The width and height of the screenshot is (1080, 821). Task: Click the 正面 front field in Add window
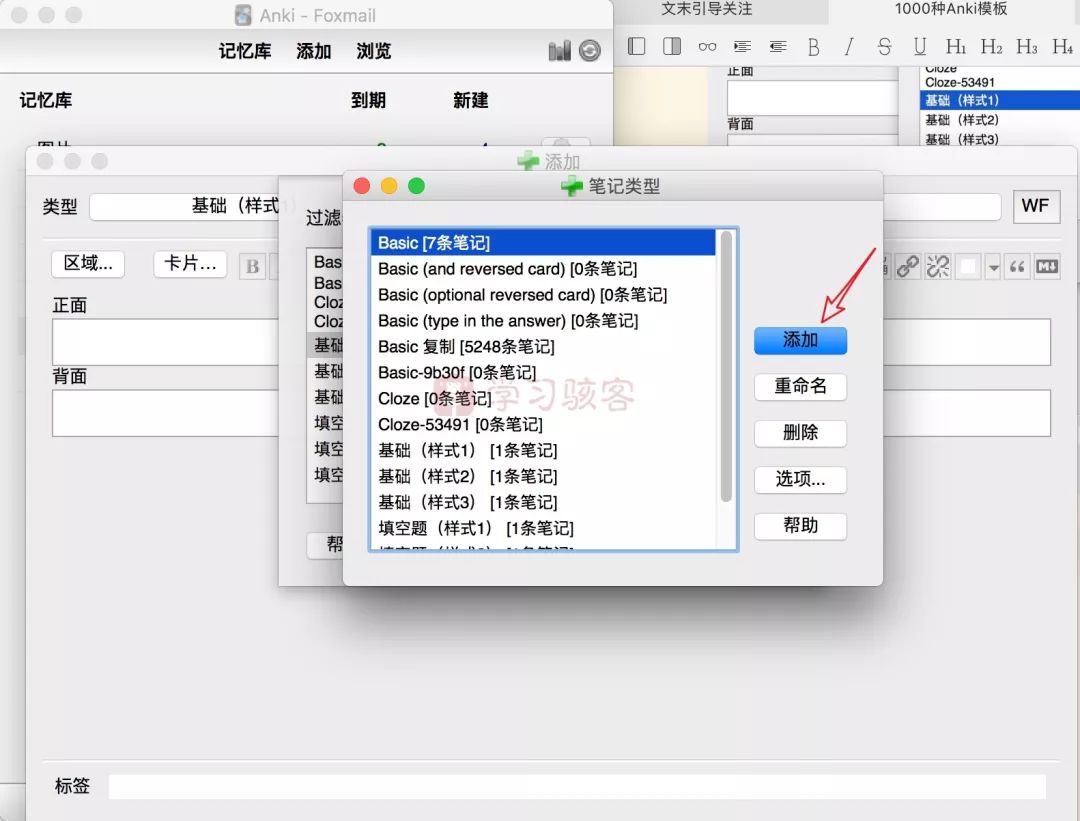(x=165, y=342)
